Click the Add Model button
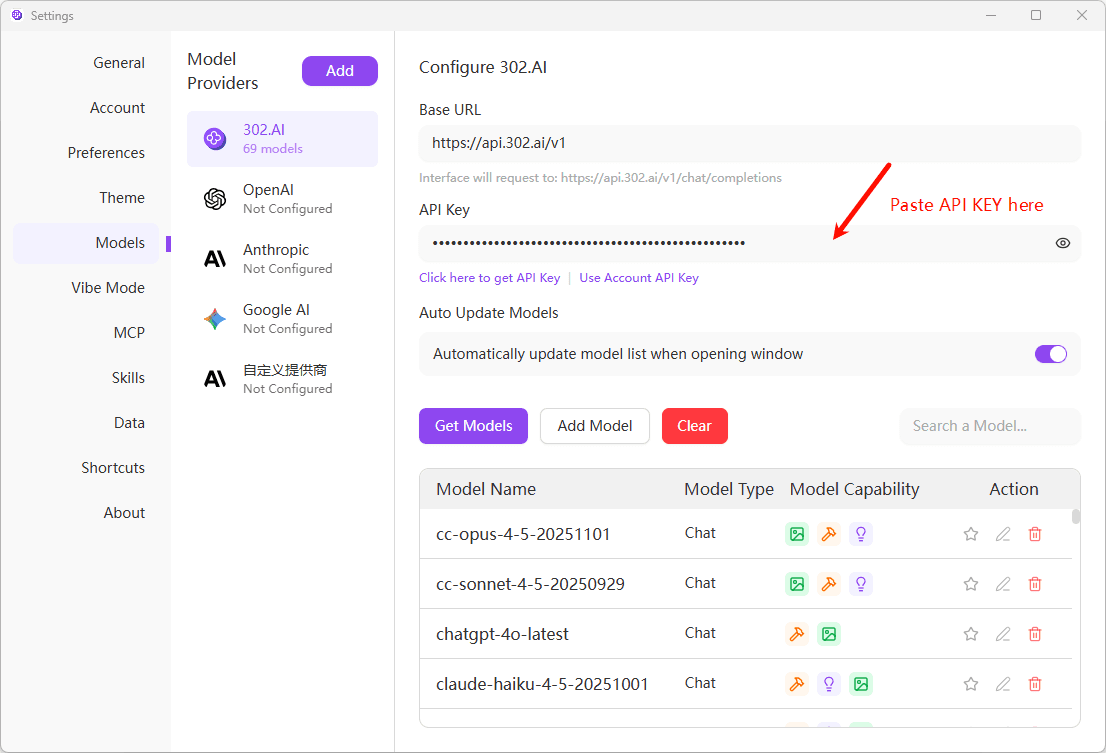 pos(595,426)
